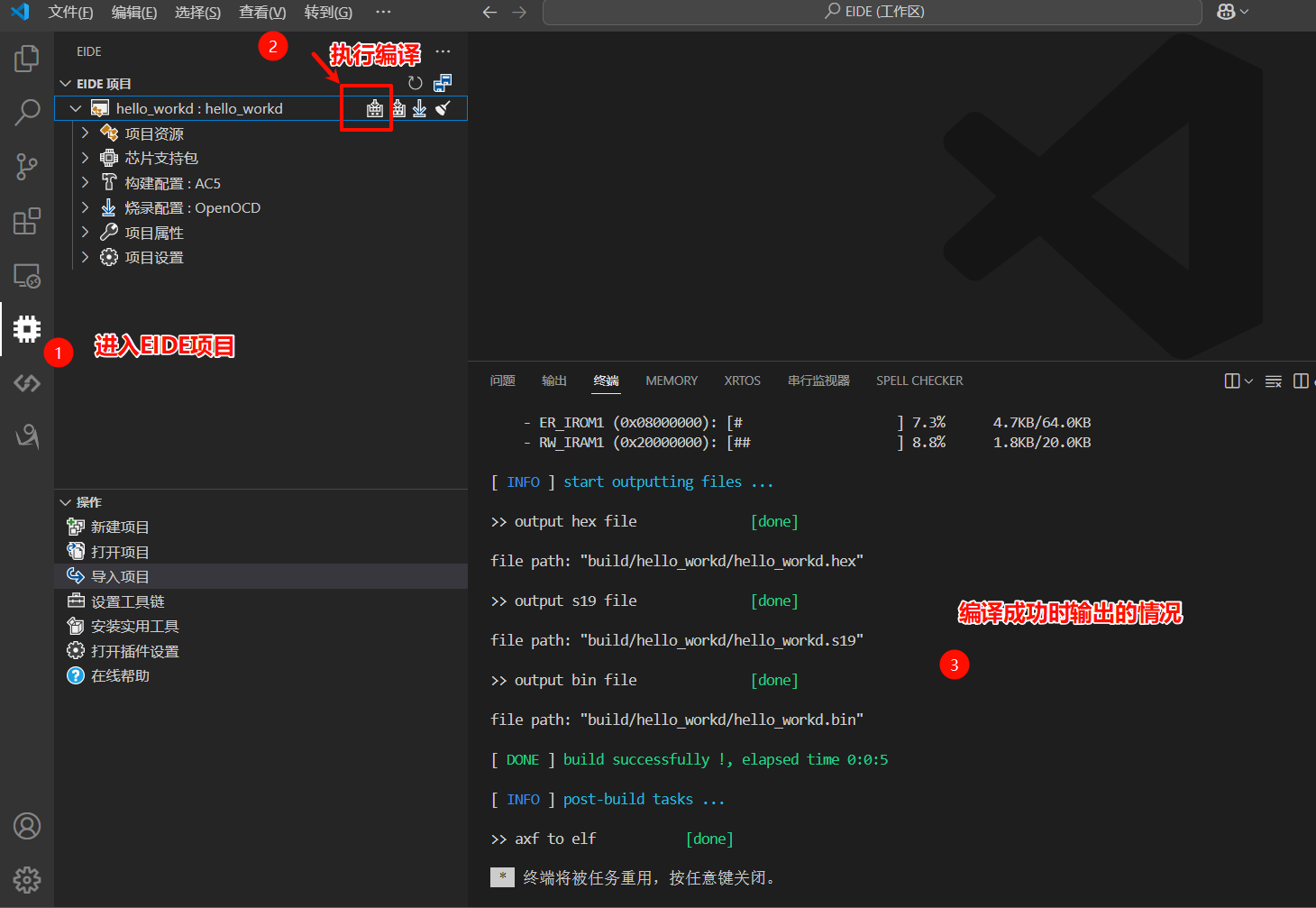Image resolution: width=1316 pixels, height=908 pixels.
Task: Open the Source Control view
Action: tap(27, 167)
